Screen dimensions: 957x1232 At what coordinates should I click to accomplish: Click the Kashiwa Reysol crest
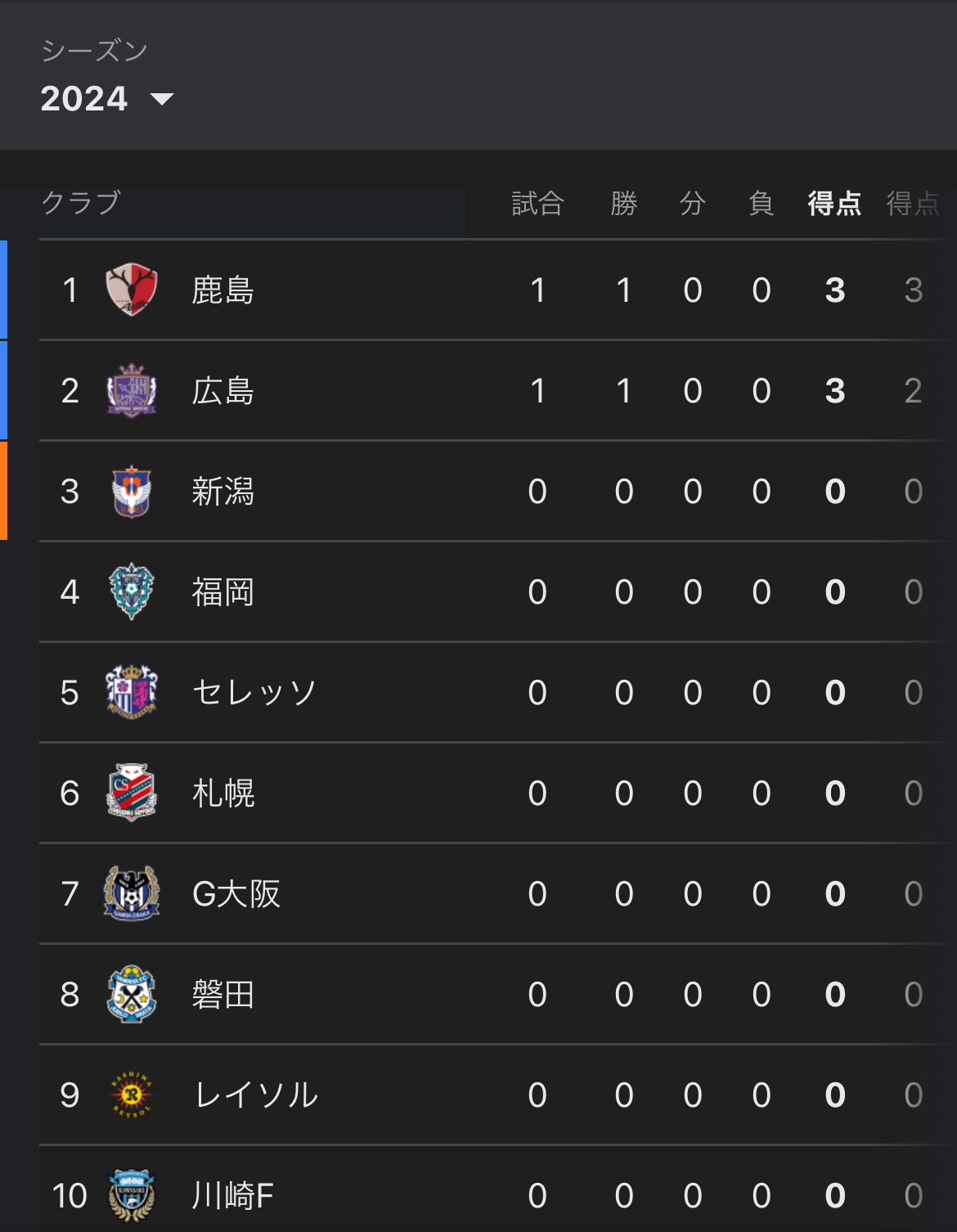[x=132, y=1095]
